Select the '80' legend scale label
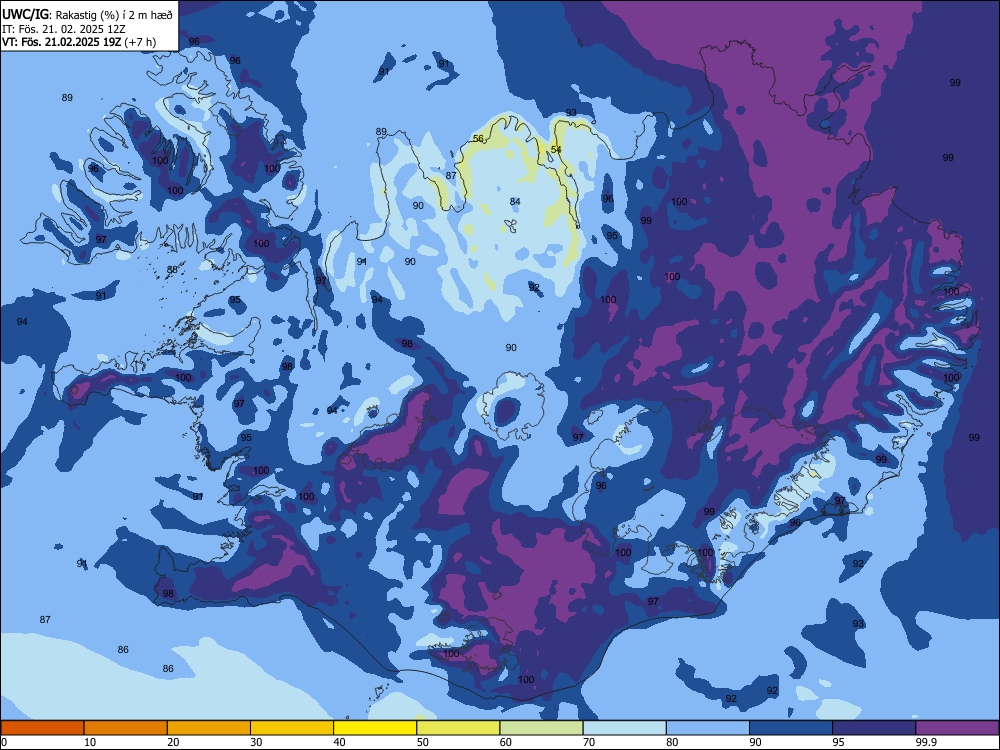 coord(672,742)
